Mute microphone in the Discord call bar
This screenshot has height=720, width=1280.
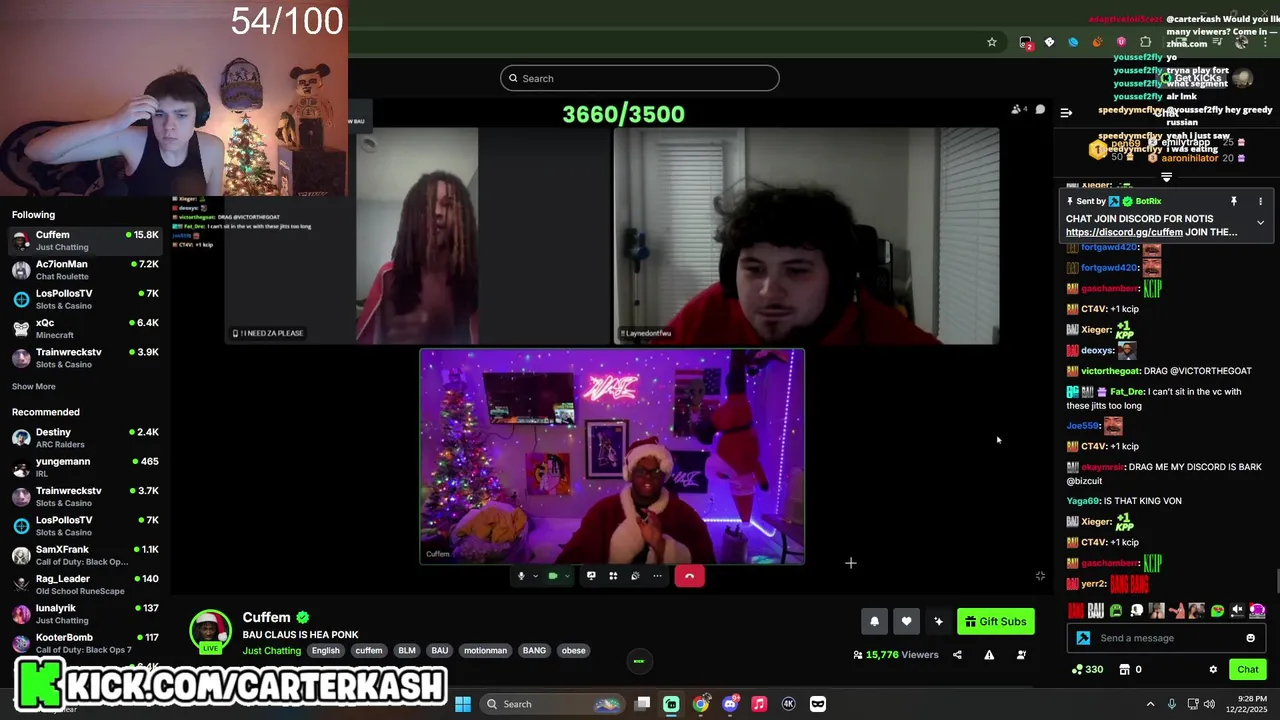[521, 576]
